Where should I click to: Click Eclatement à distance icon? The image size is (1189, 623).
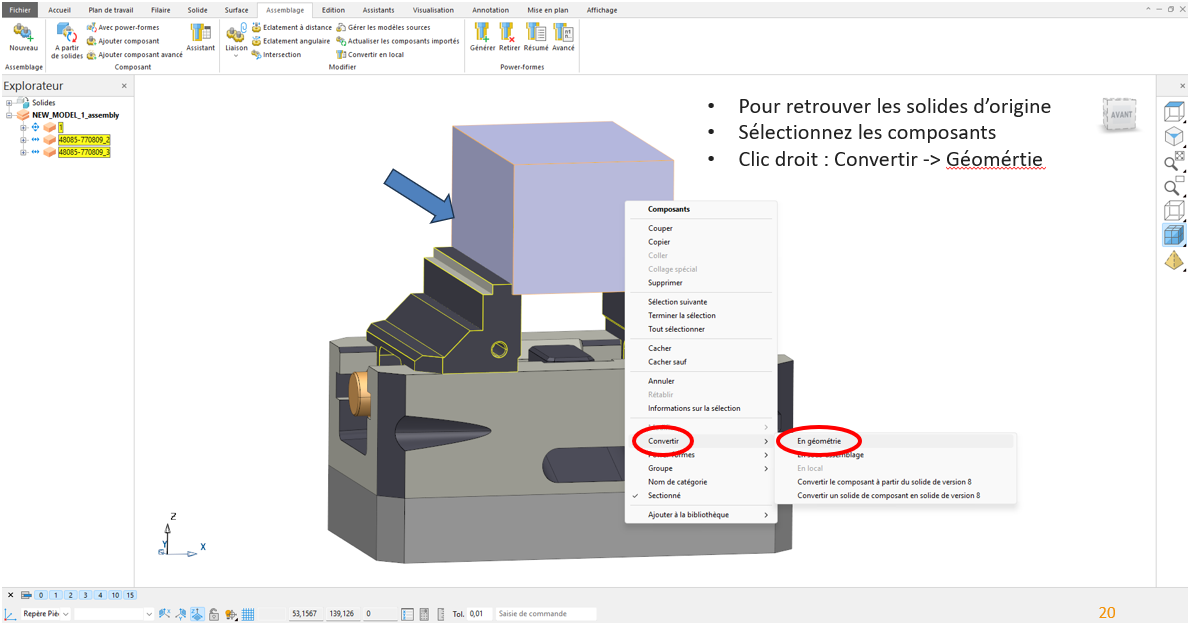(256, 27)
